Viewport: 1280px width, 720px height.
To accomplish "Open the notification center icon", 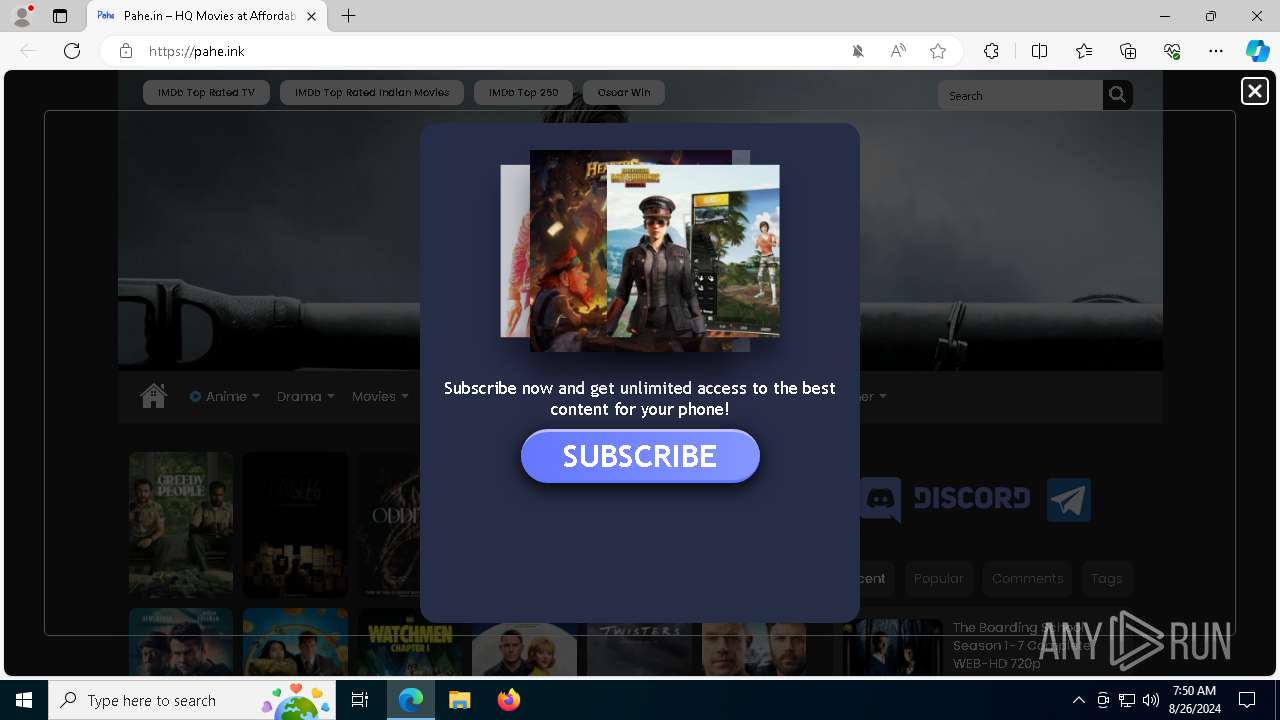I will point(1247,700).
